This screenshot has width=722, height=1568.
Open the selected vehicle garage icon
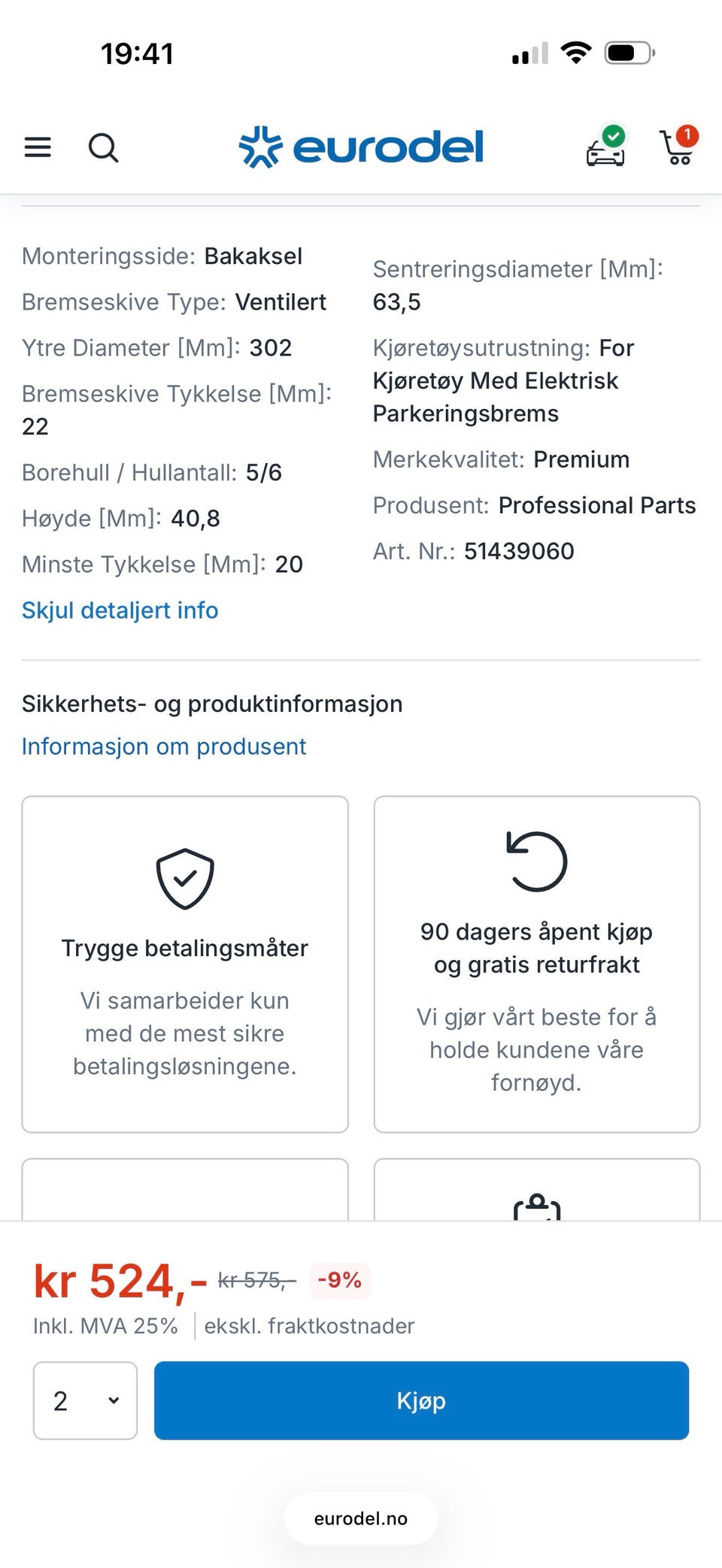tap(605, 147)
